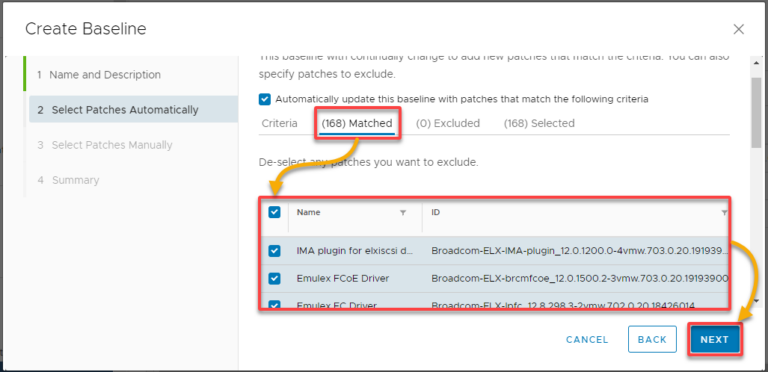This screenshot has height=372, width=768.
Task: Open the ID column filter icon
Action: pos(724,213)
